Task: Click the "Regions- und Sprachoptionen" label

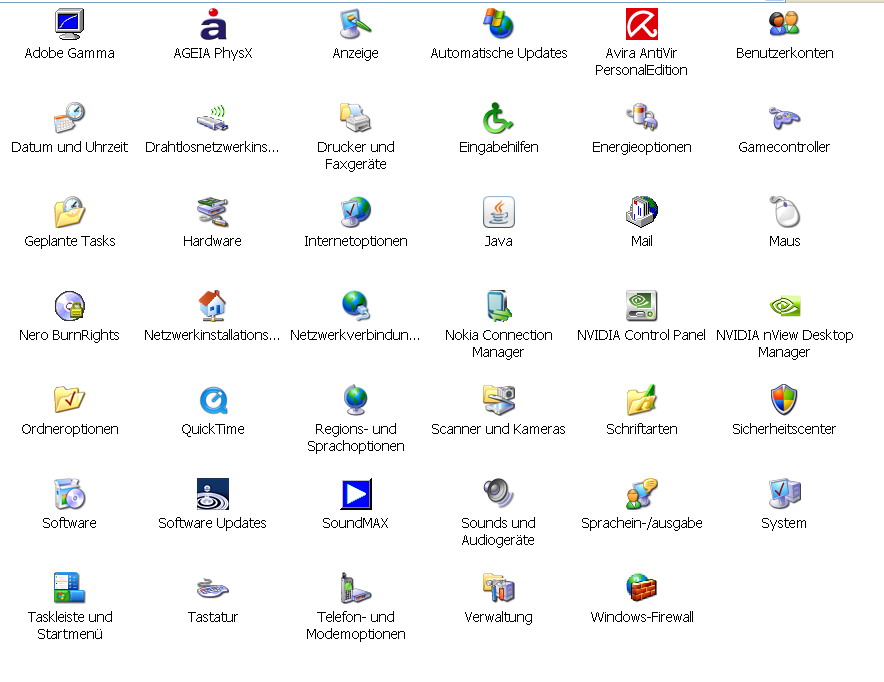Action: 355,437
